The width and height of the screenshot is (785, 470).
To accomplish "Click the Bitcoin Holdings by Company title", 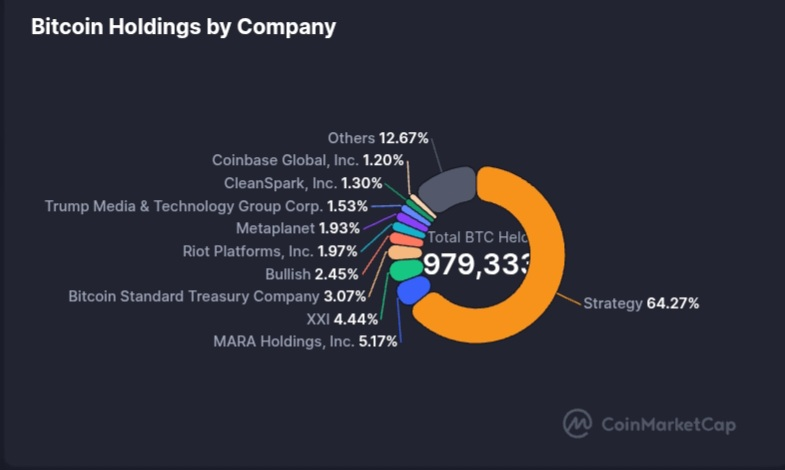I will tap(184, 27).
